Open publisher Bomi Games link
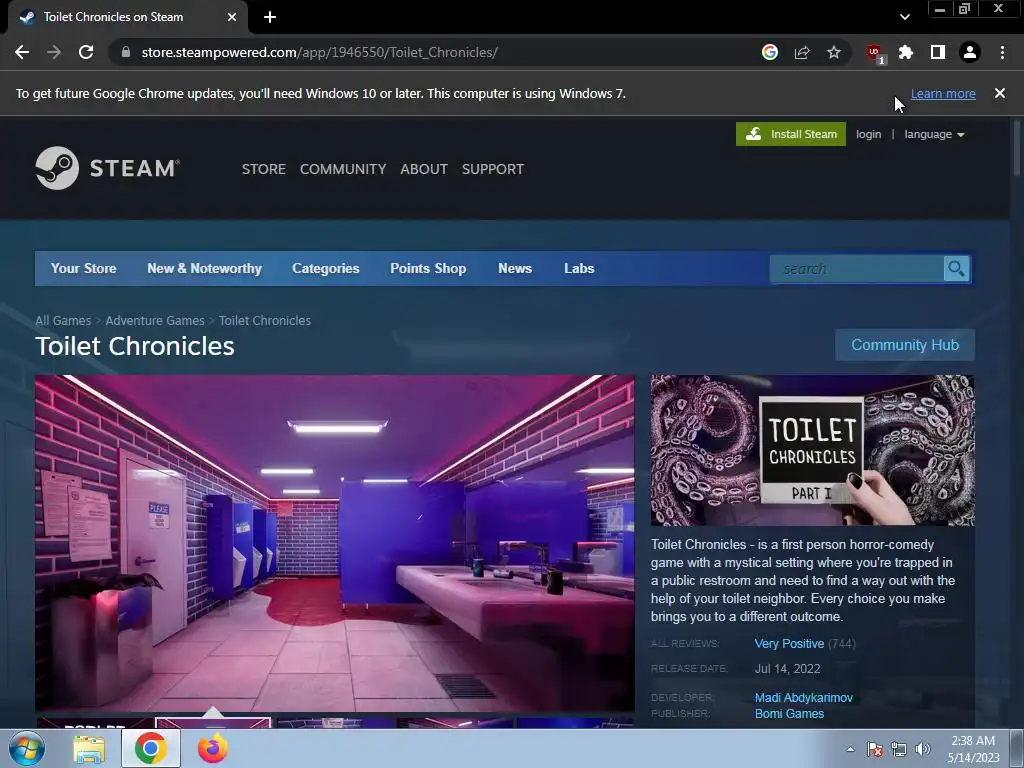 pyautogui.click(x=789, y=714)
